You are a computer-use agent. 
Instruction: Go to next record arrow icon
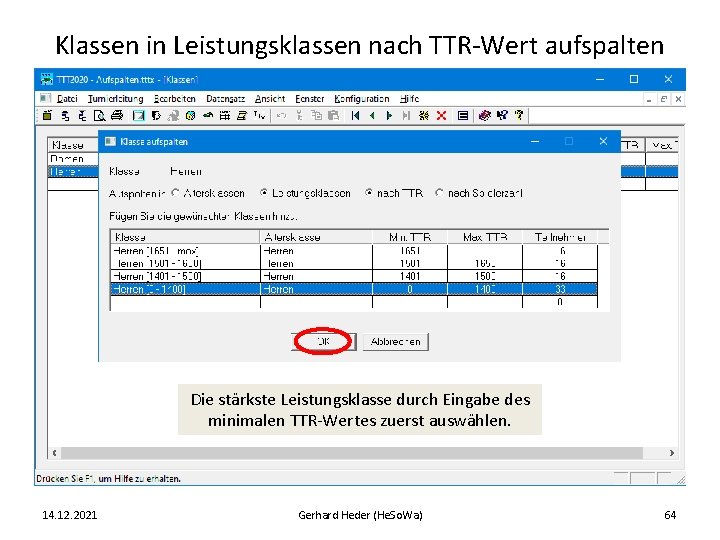click(x=389, y=116)
